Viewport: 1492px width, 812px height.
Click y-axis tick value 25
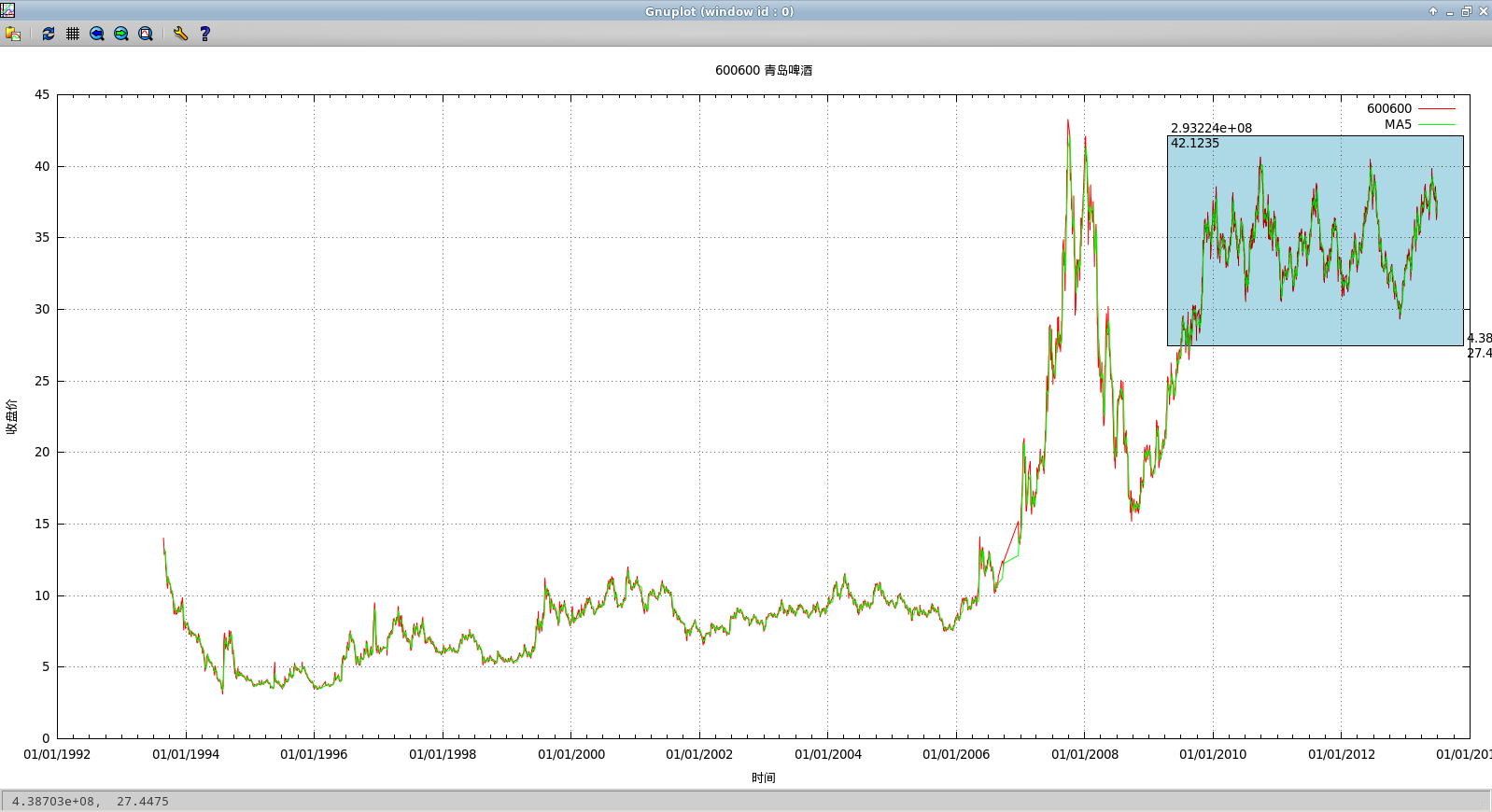42,381
